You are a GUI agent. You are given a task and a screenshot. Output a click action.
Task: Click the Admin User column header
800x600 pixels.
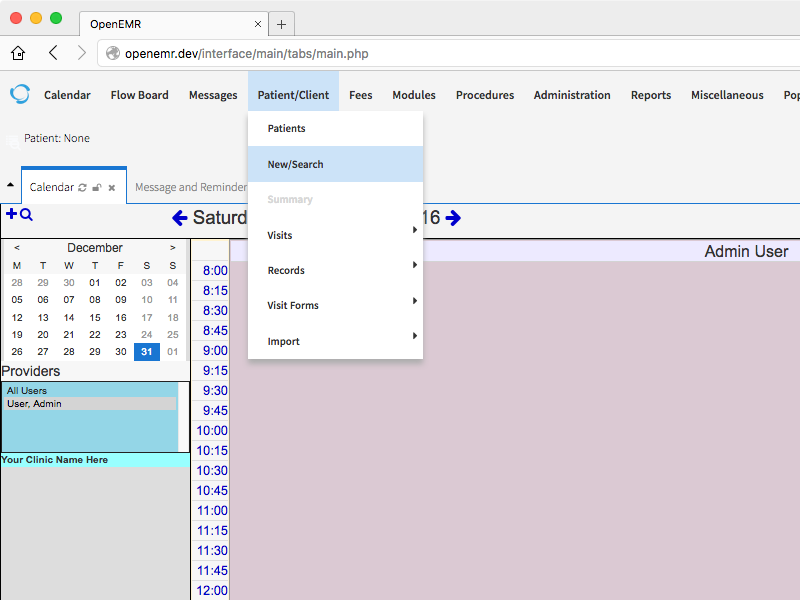[x=746, y=251]
